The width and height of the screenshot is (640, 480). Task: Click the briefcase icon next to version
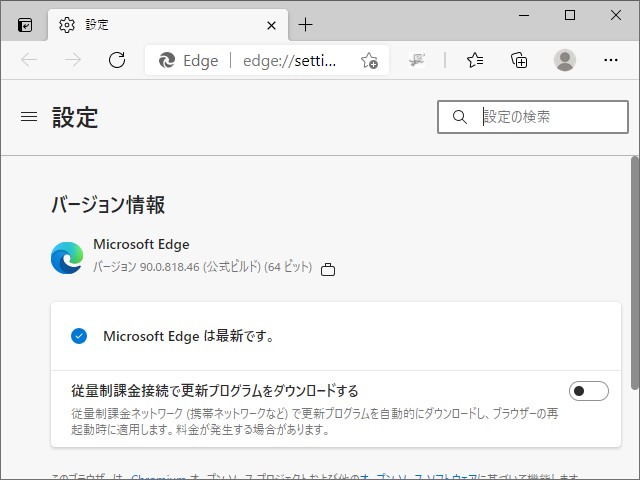coord(328,269)
